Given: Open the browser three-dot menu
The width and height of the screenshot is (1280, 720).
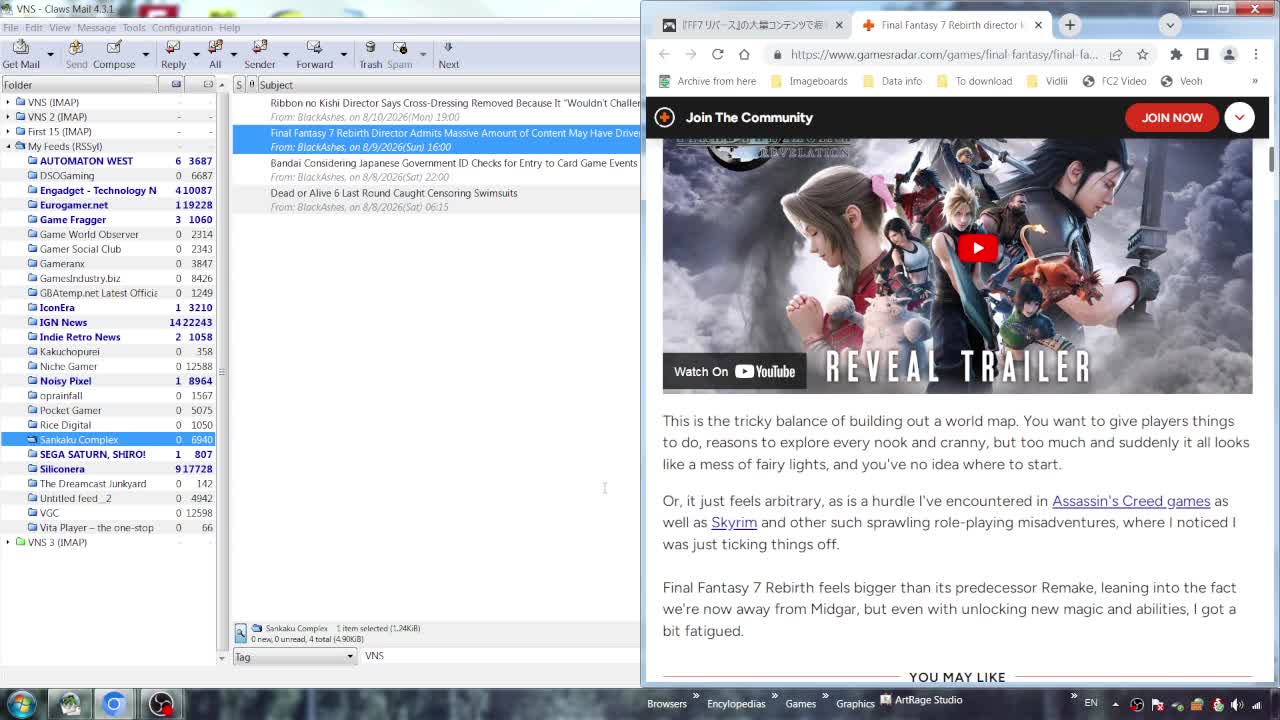Looking at the screenshot, I should click(1256, 54).
